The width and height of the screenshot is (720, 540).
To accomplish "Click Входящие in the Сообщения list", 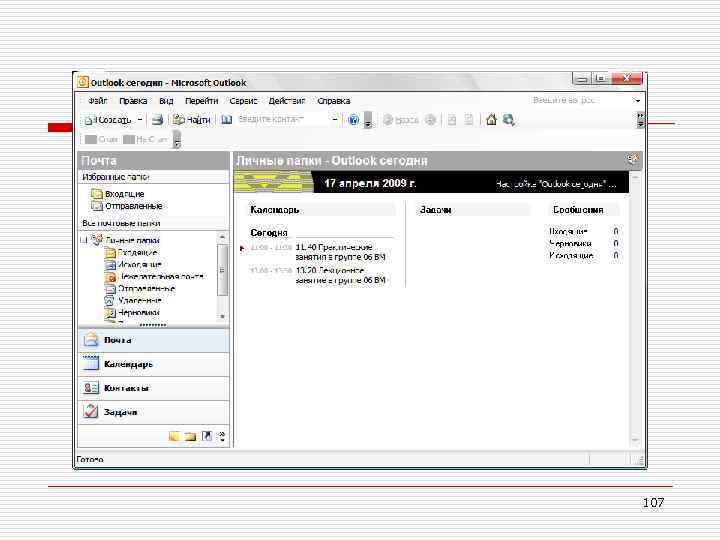I will [568, 231].
